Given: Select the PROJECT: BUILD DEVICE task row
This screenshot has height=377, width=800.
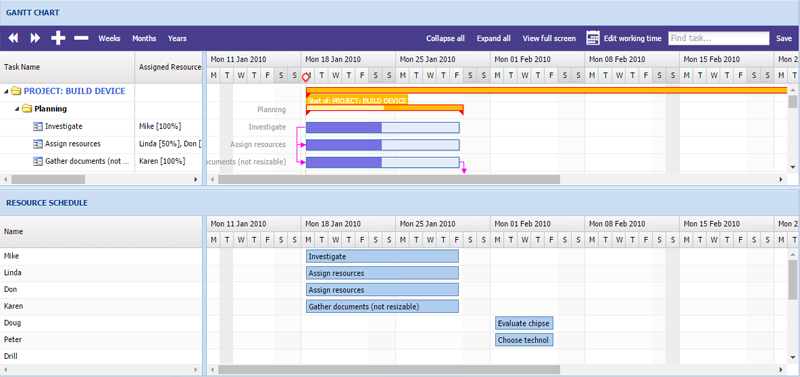Looking at the screenshot, I should pos(101,92).
